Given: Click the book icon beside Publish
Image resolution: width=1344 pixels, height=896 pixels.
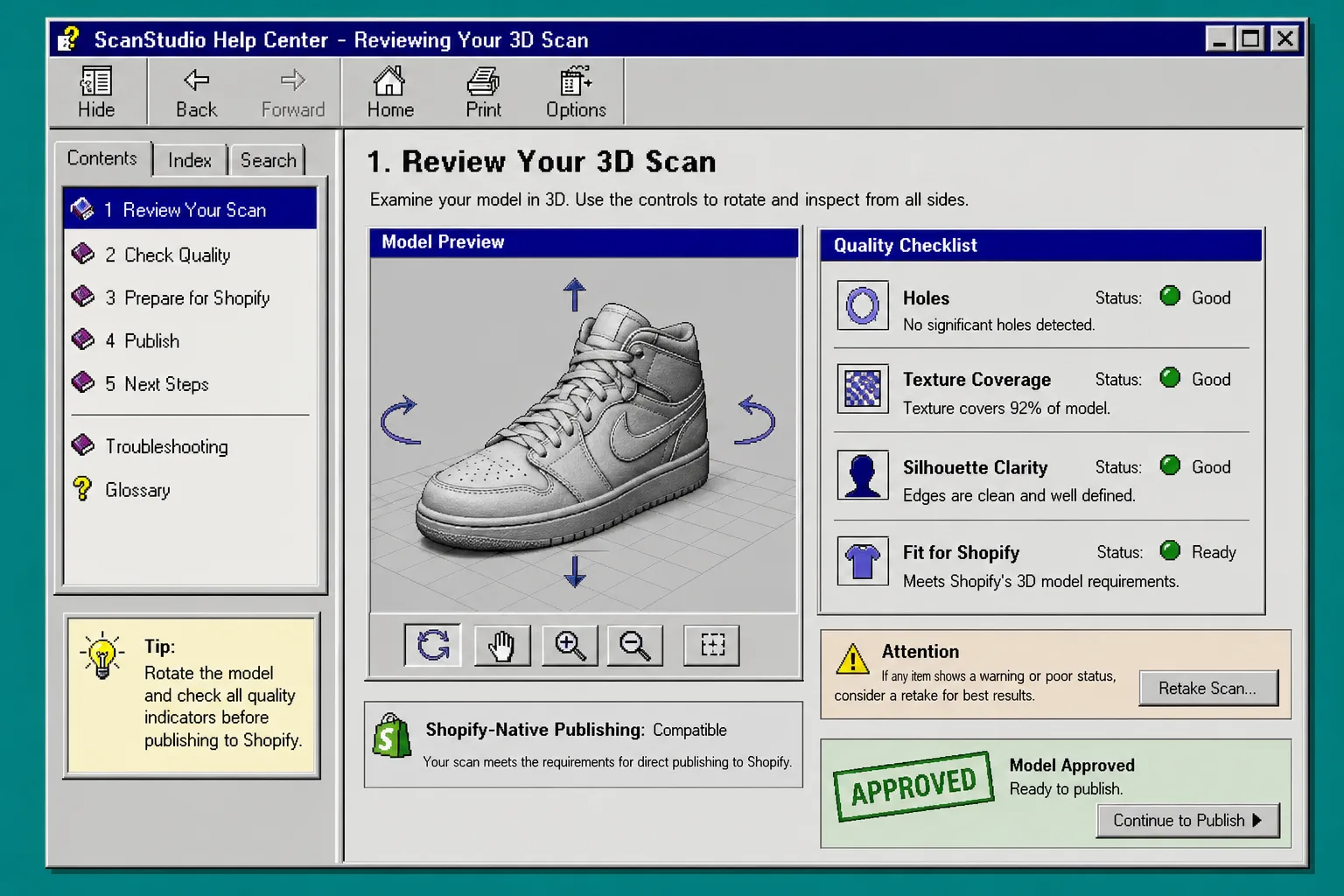Looking at the screenshot, I should pyautogui.click(x=83, y=339).
